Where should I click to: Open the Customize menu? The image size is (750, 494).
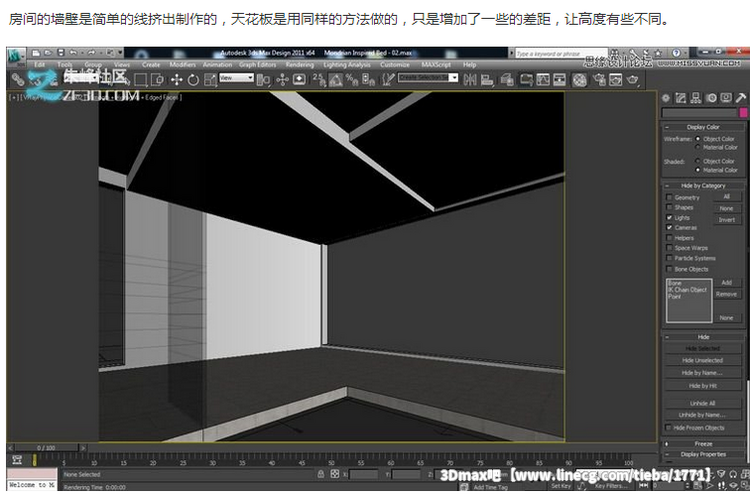tap(395, 65)
